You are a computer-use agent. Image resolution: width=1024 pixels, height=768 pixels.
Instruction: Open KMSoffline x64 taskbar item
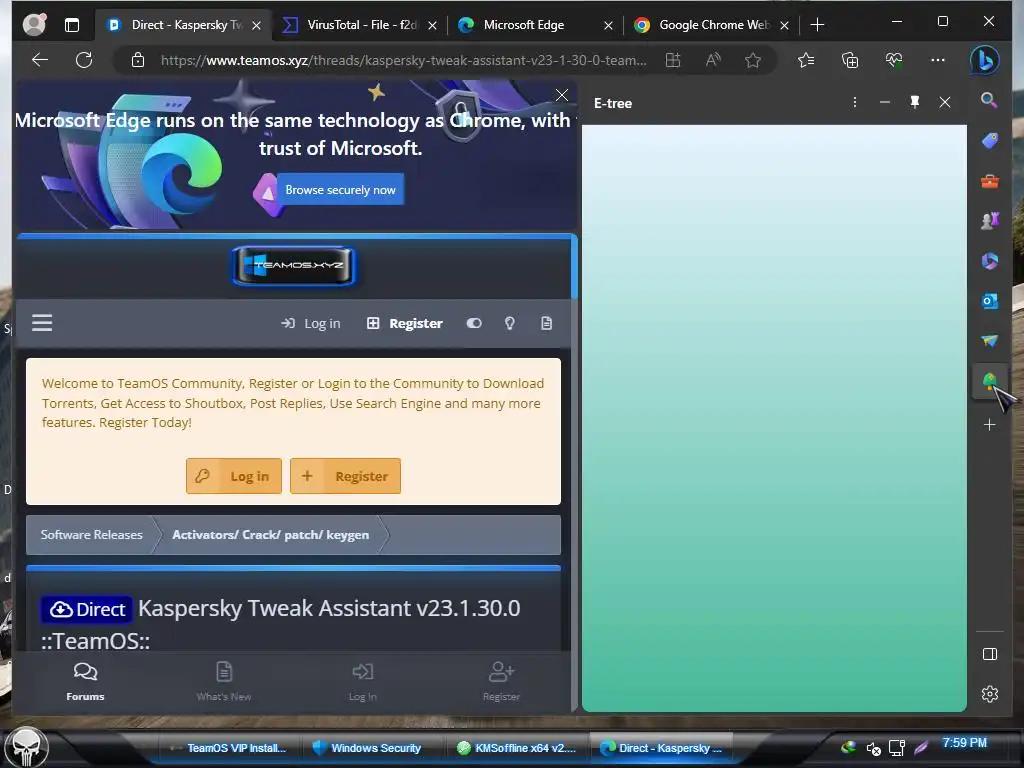(517, 748)
